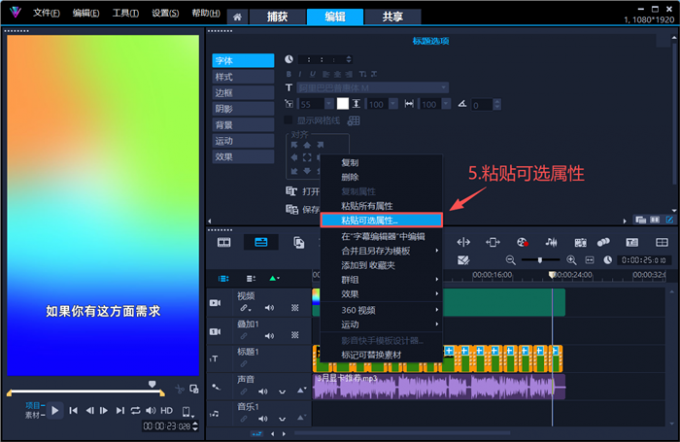Expand the 音乐1 track chevron
Screen dimensions: 680x442
282,419
